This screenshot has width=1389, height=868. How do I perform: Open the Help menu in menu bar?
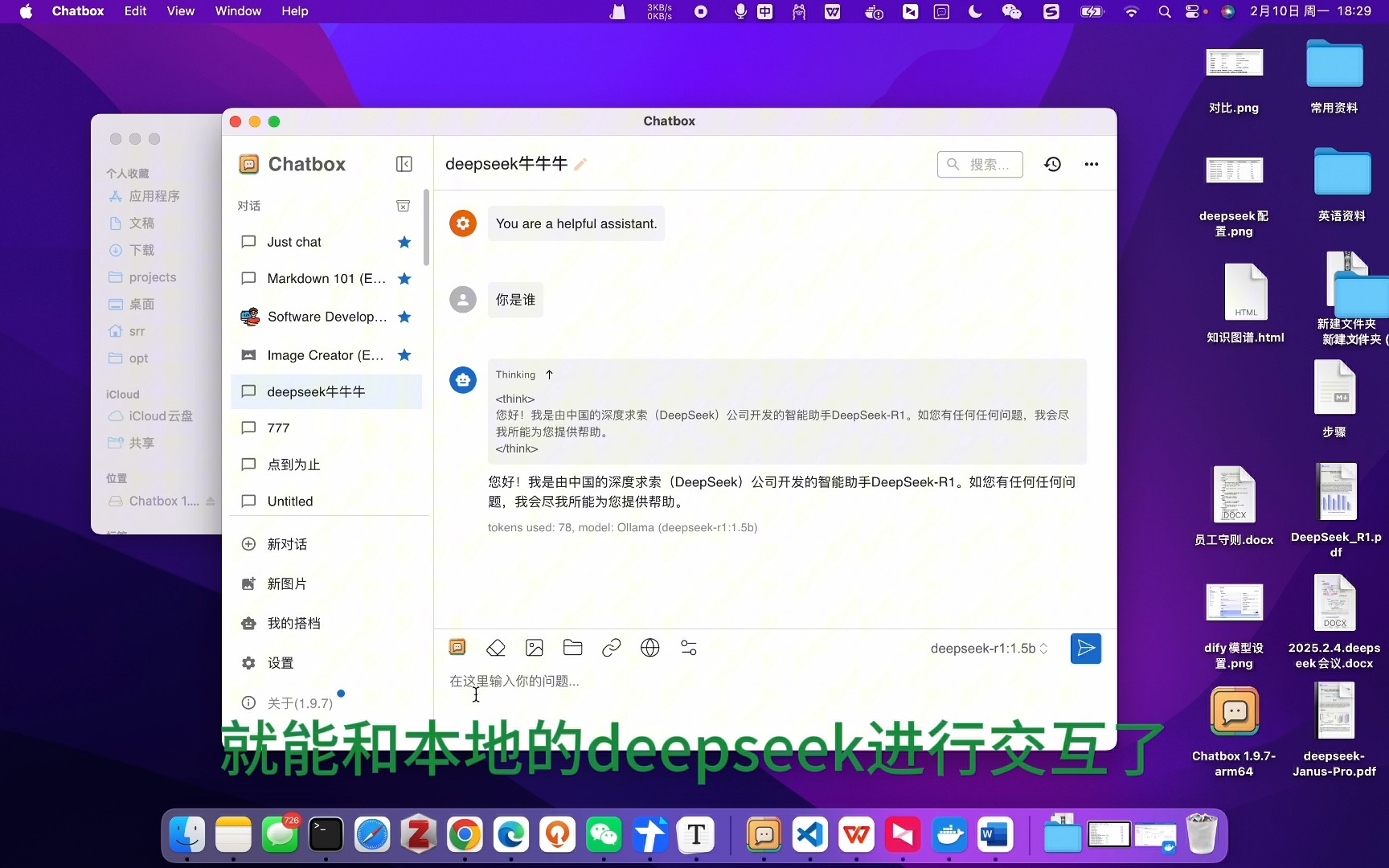(x=295, y=11)
